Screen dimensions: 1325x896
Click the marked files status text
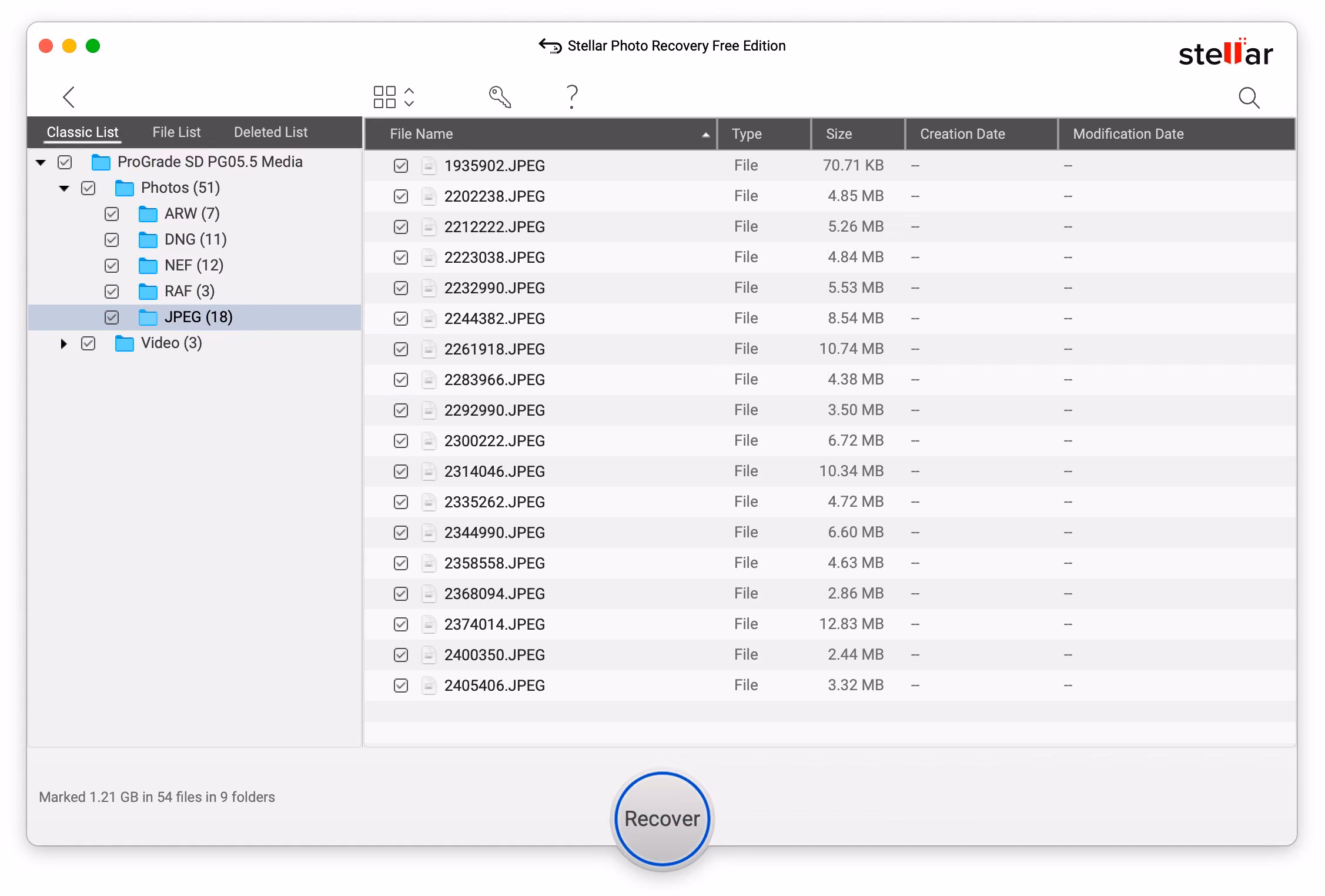click(157, 797)
